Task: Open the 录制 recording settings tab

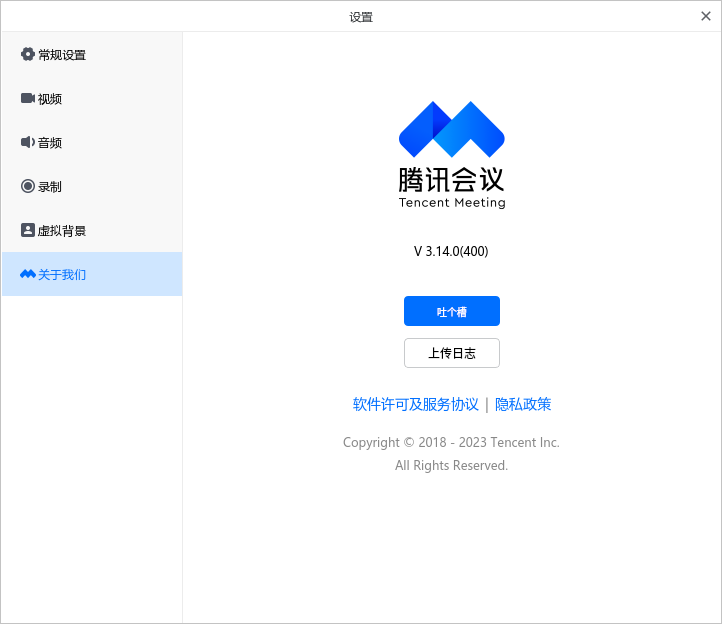Action: click(x=92, y=186)
